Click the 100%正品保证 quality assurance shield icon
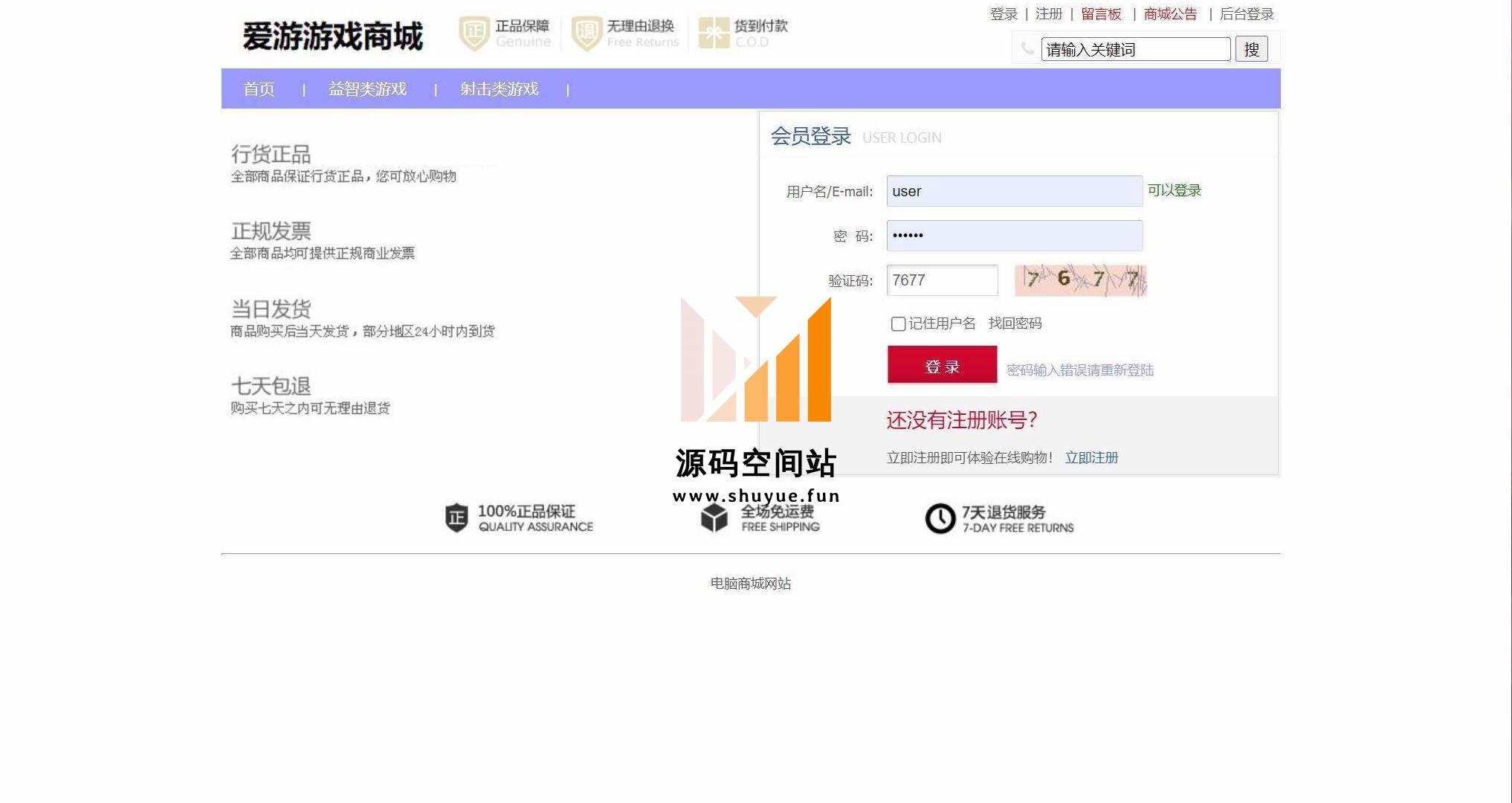This screenshot has width=1512, height=803. (x=456, y=517)
